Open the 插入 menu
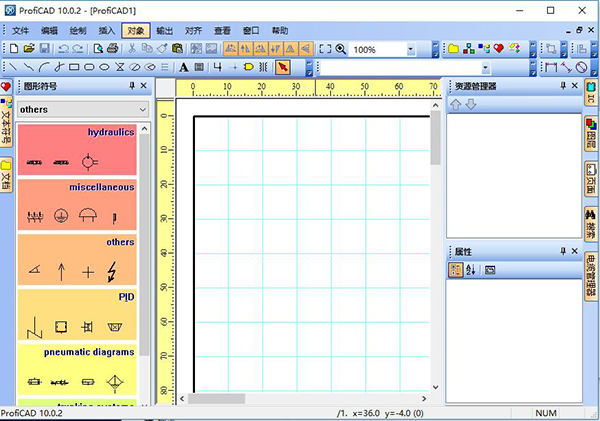 click(x=106, y=31)
